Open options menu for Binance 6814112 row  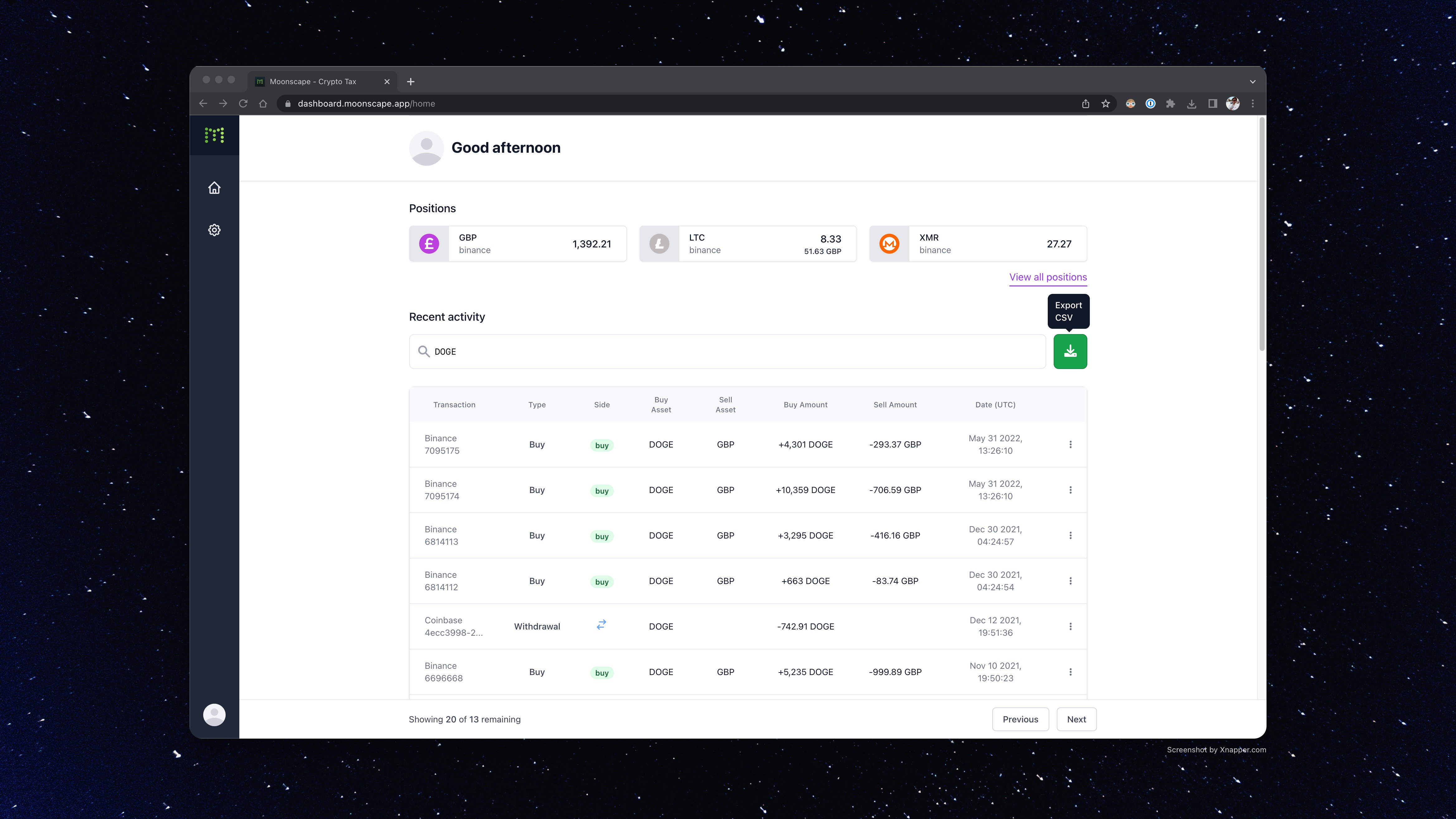coord(1070,581)
